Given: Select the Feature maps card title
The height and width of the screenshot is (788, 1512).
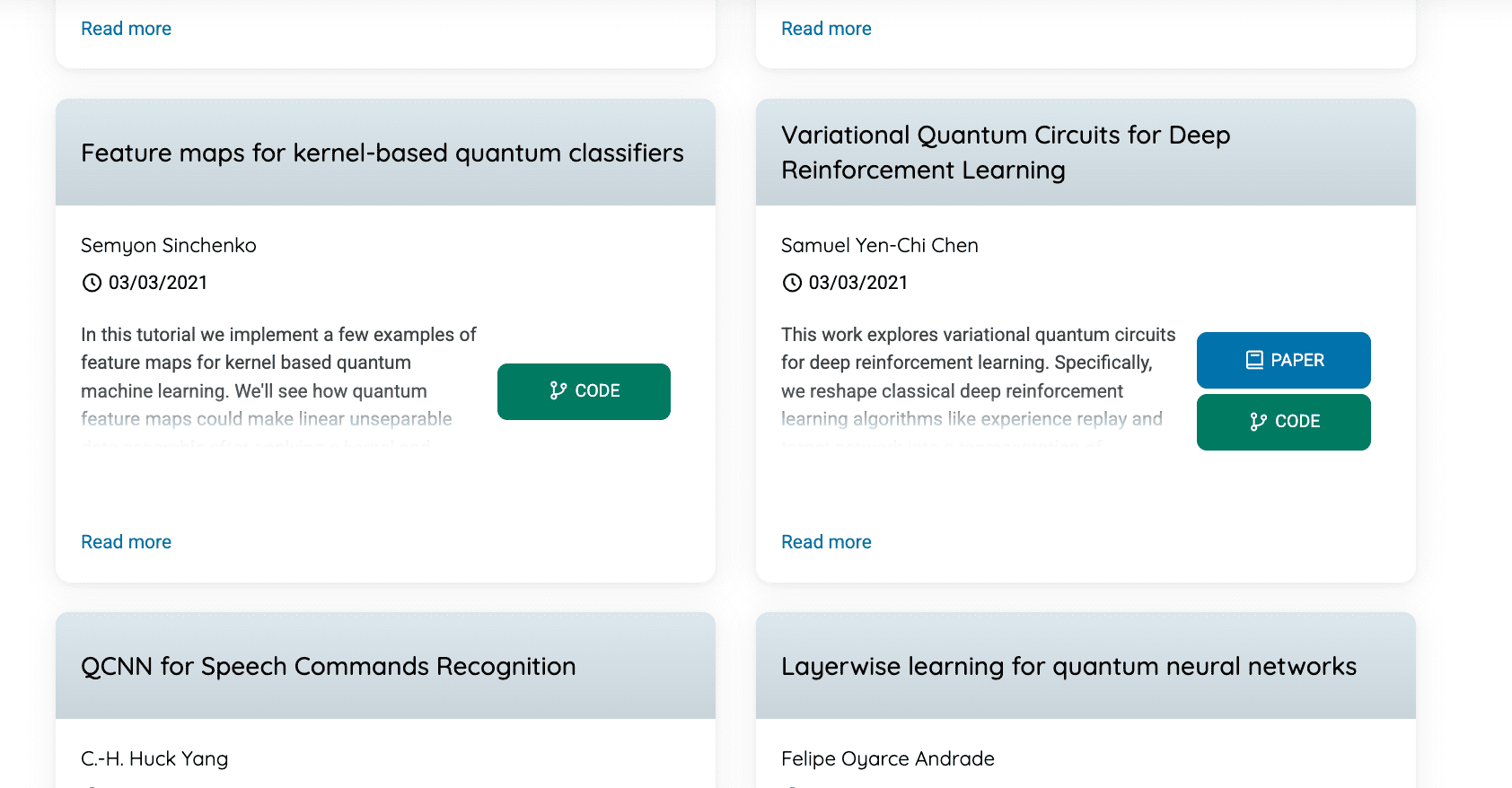Looking at the screenshot, I should point(382,153).
